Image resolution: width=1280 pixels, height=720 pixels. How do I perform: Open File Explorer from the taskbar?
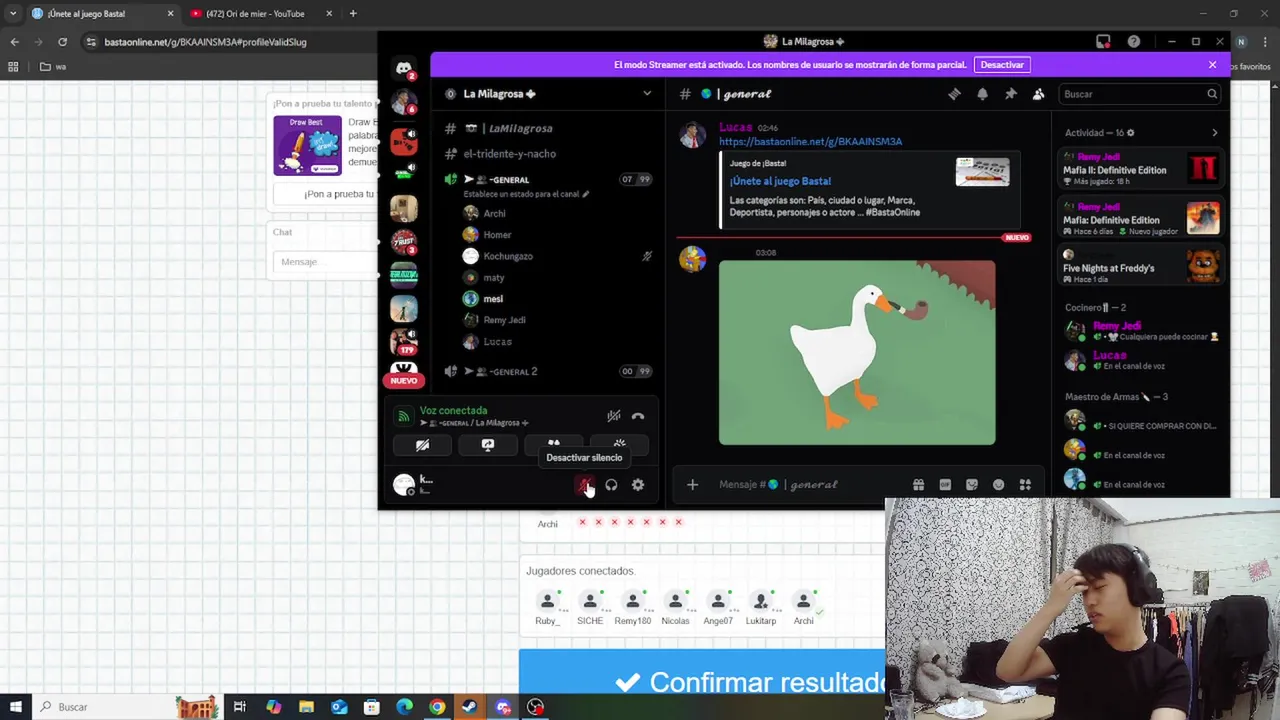[x=306, y=707]
